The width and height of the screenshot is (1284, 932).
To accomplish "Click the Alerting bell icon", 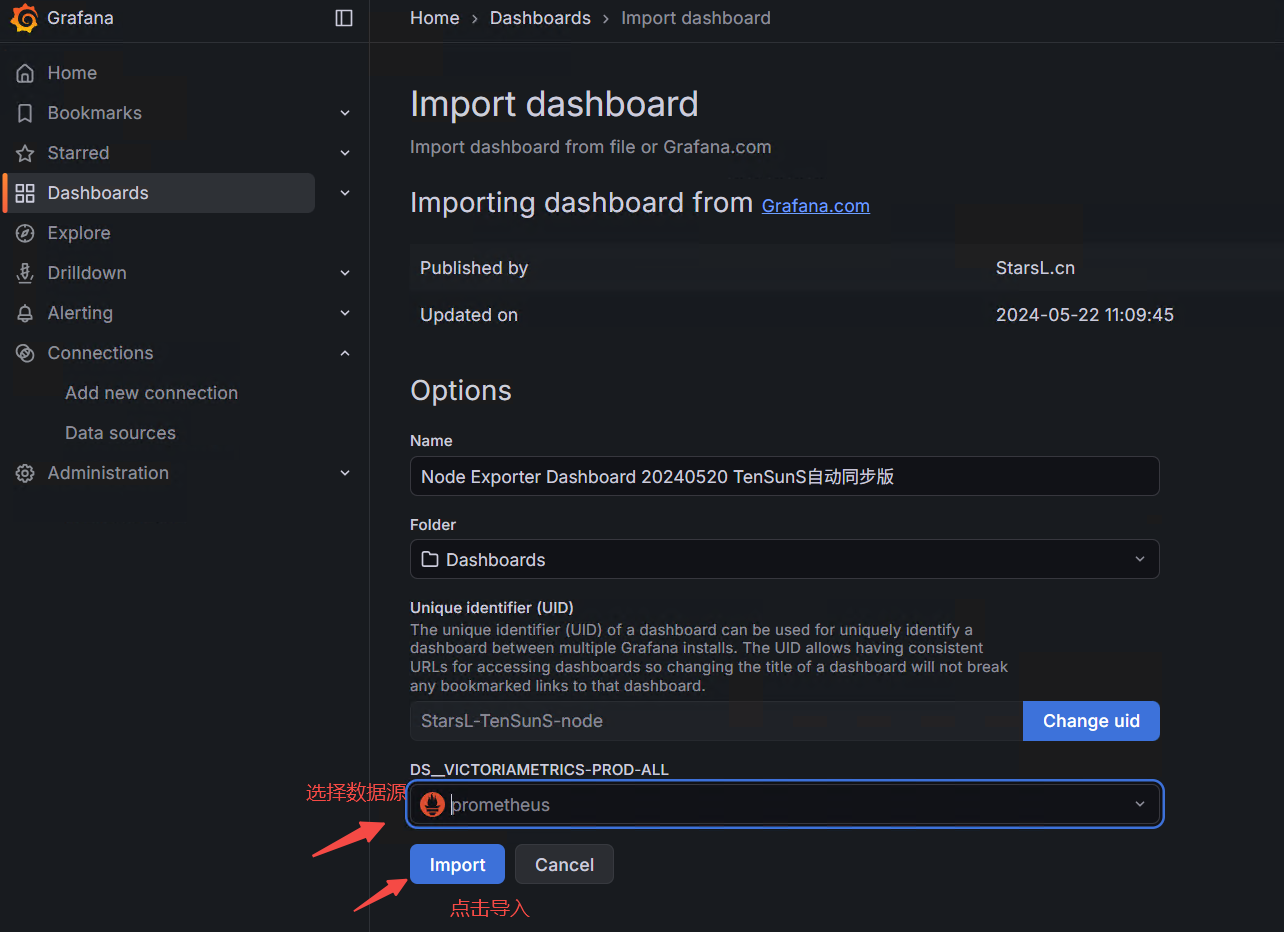I will [x=25, y=313].
